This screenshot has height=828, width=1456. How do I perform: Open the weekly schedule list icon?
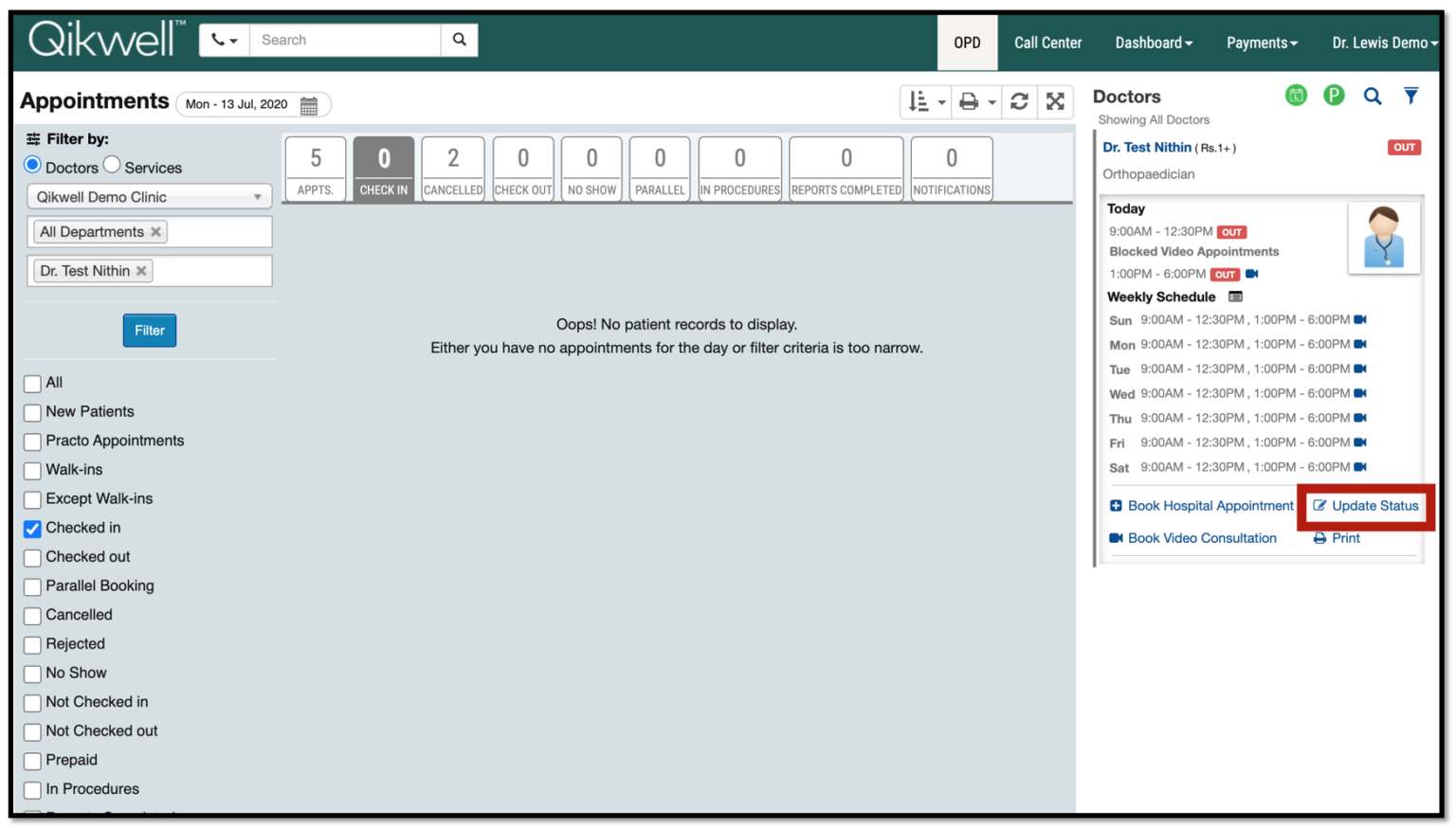pos(1235,297)
